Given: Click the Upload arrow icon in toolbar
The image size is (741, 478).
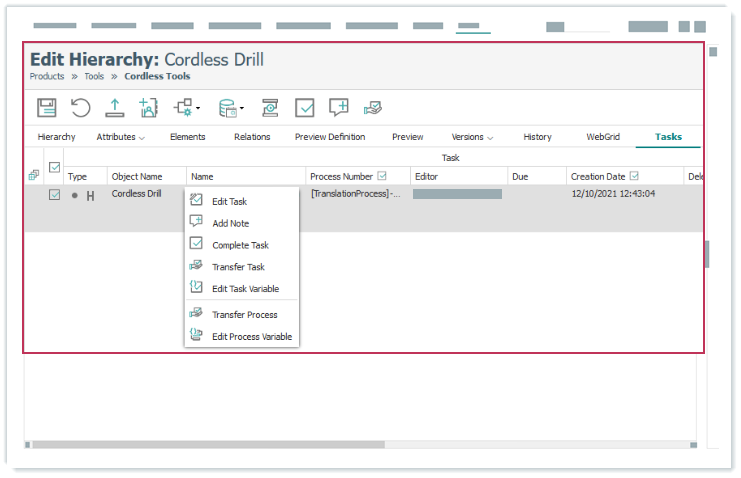Looking at the screenshot, I should point(114,107).
